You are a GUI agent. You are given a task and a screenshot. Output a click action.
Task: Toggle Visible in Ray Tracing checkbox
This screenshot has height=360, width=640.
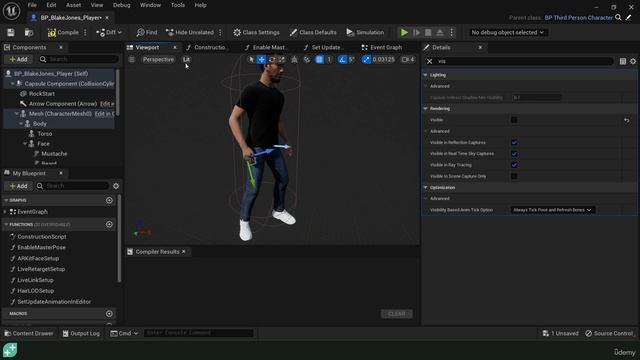click(514, 165)
